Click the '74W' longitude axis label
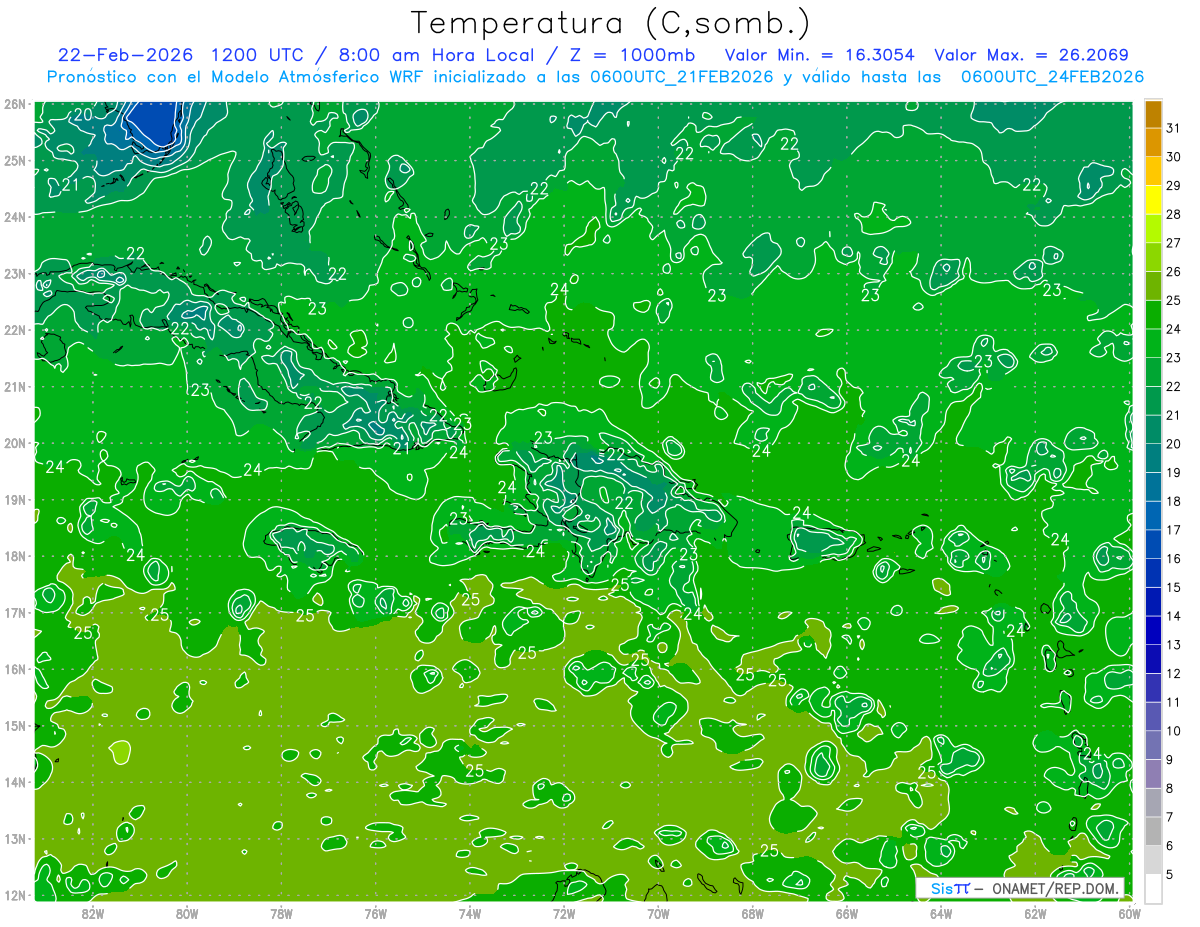The image size is (1200, 927). [x=470, y=913]
